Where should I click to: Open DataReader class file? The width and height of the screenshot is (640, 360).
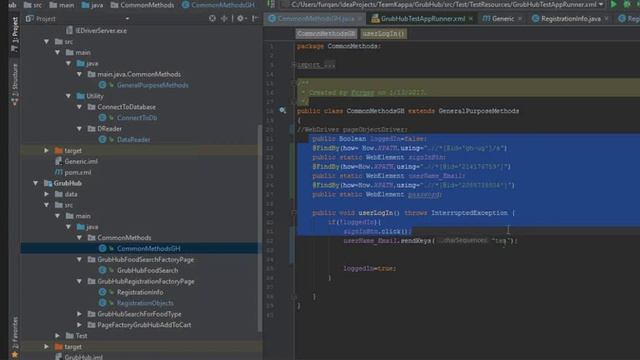point(133,140)
